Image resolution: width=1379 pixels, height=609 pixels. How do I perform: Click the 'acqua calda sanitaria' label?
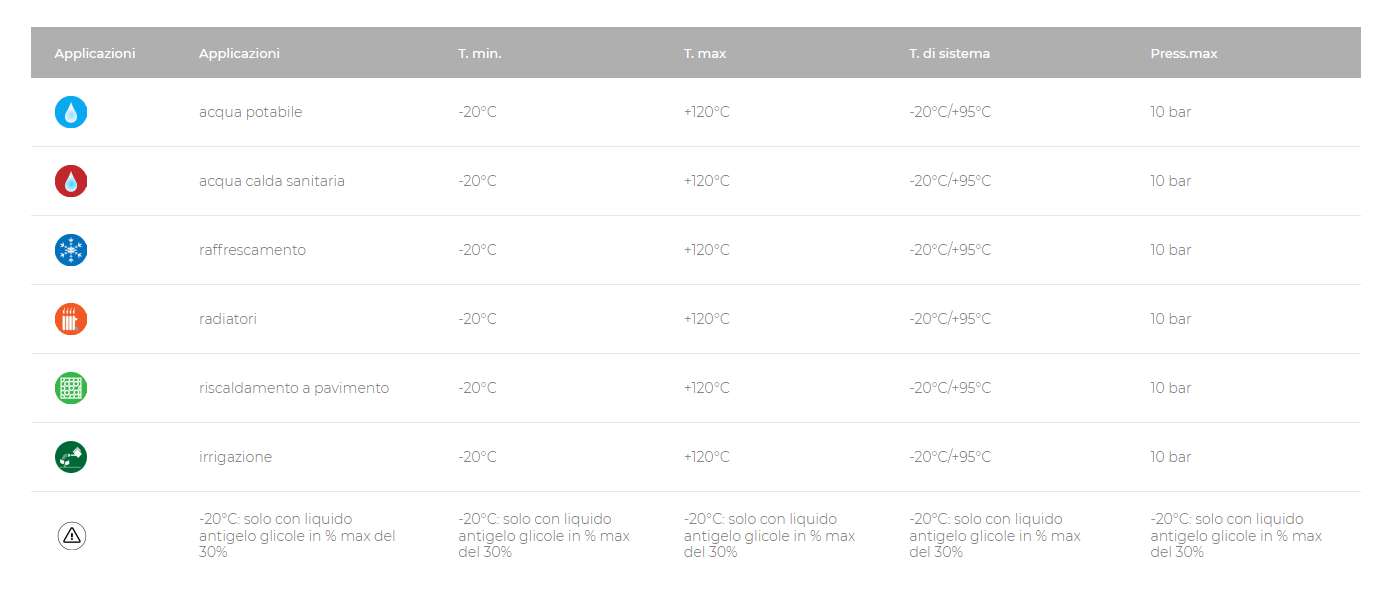(272, 181)
